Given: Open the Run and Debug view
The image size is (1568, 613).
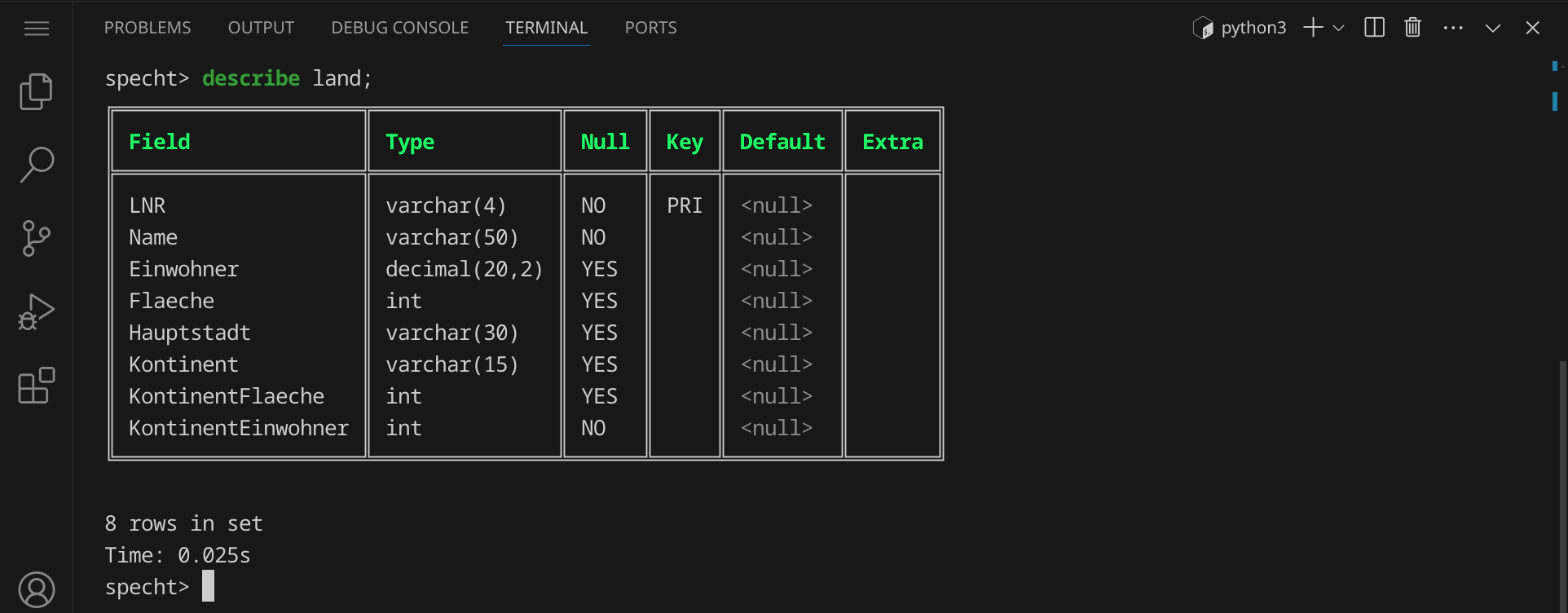Looking at the screenshot, I should pyautogui.click(x=36, y=312).
